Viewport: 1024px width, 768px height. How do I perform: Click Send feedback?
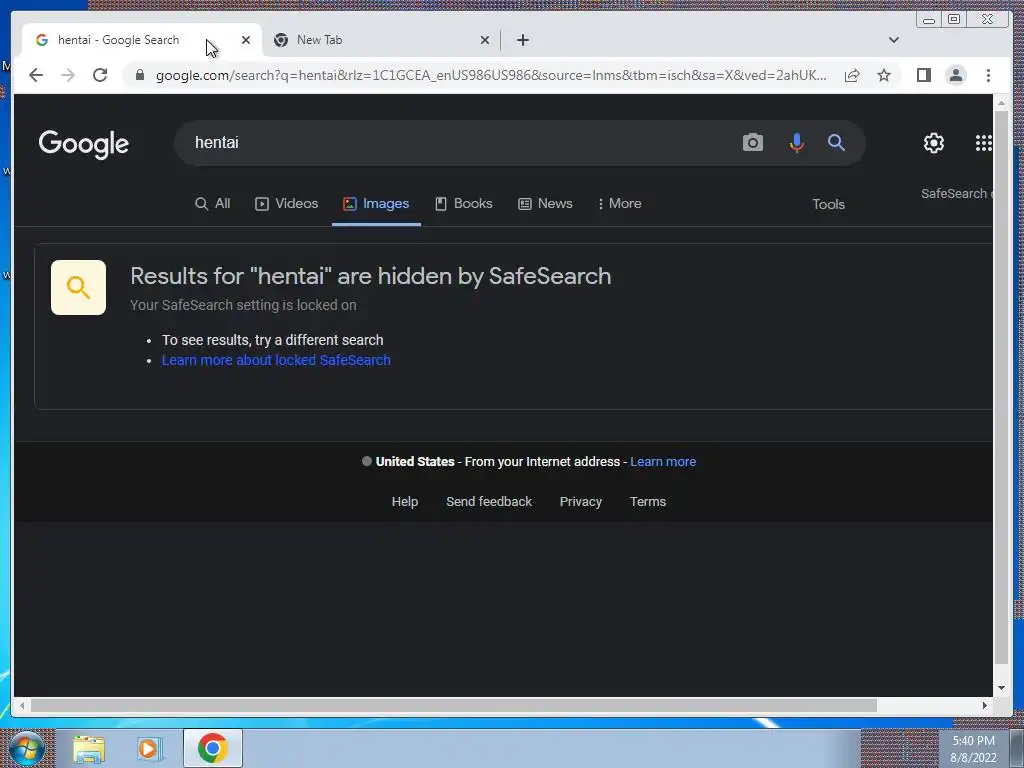[x=489, y=502]
